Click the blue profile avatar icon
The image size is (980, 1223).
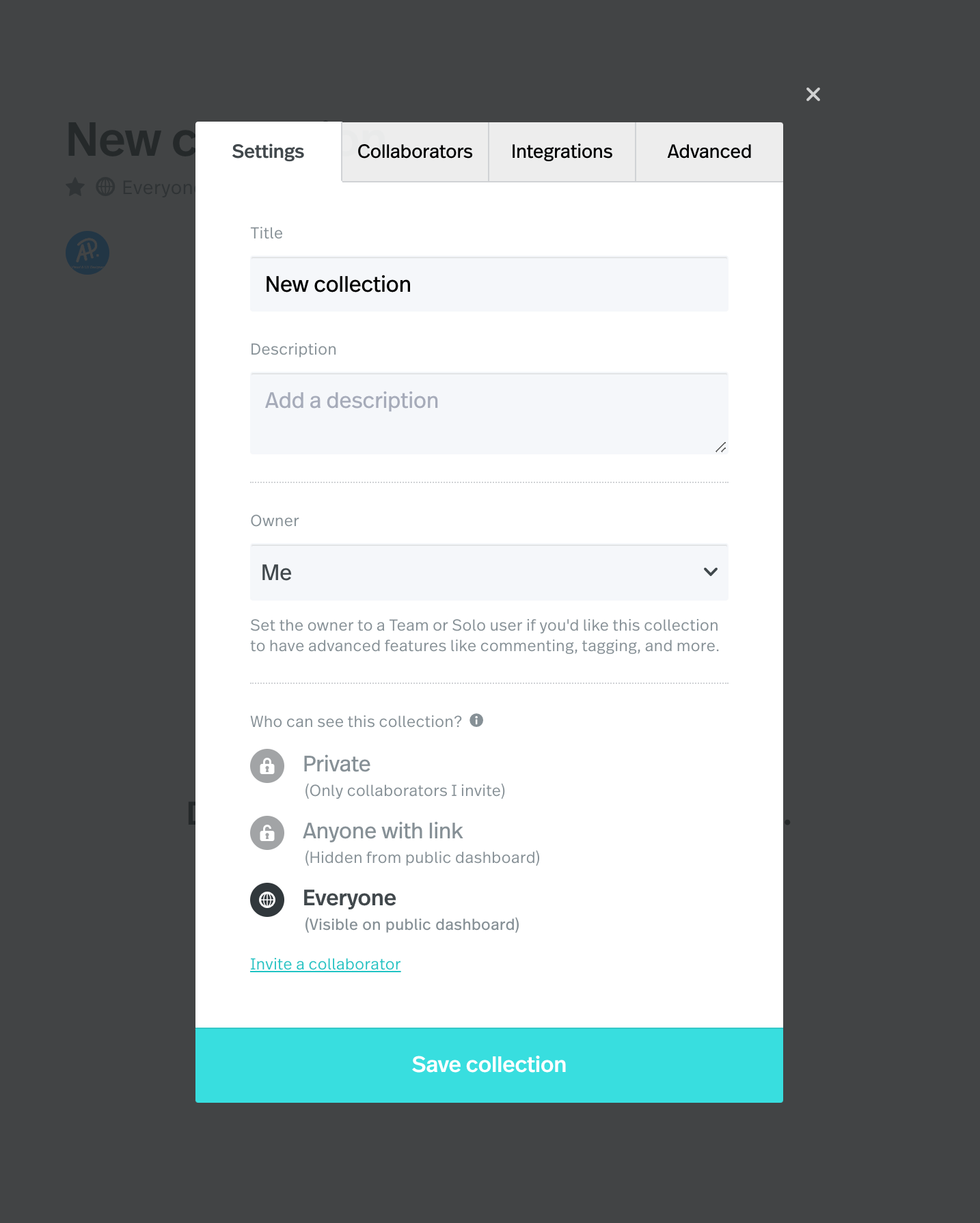(87, 253)
